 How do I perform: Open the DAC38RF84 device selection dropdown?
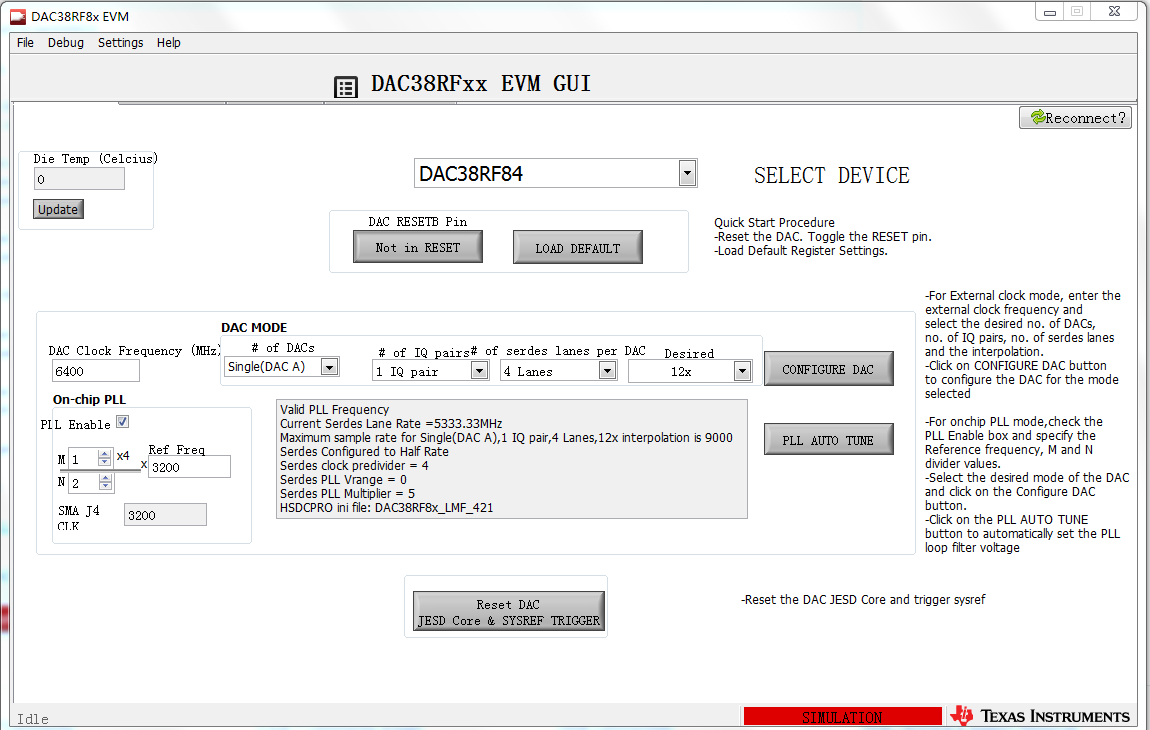(687, 173)
